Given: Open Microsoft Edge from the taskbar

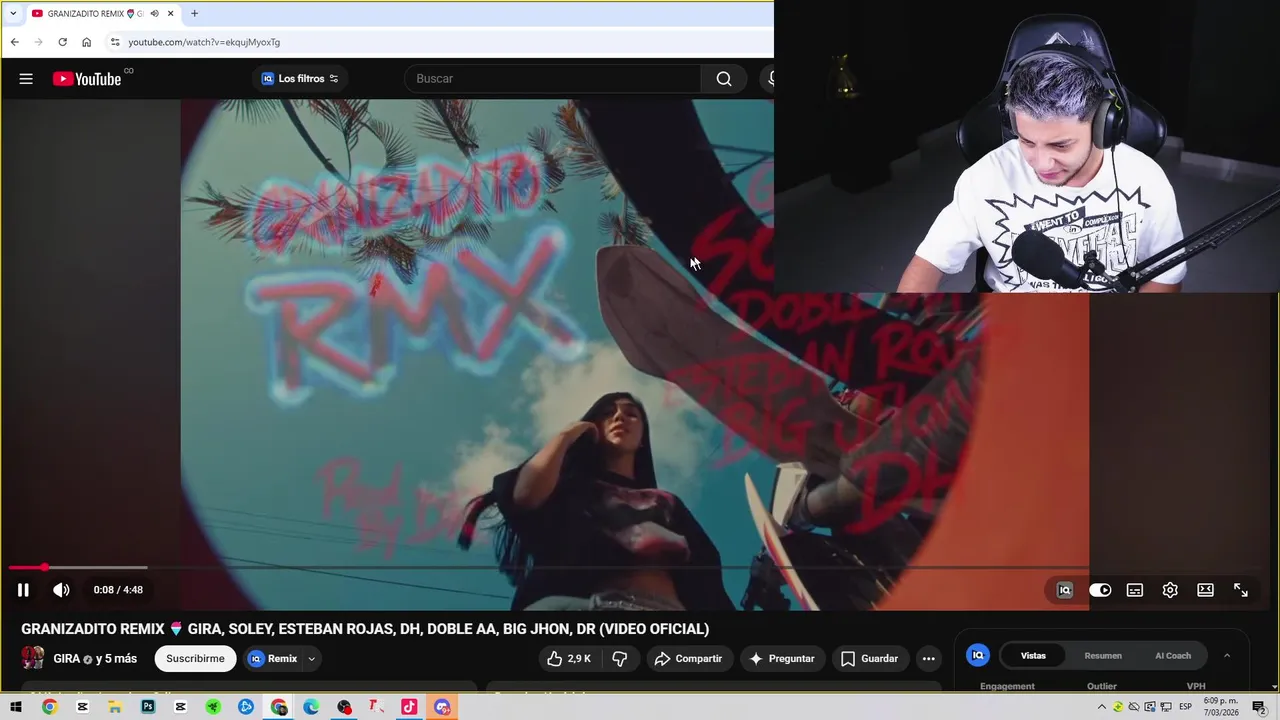Looking at the screenshot, I should (311, 707).
